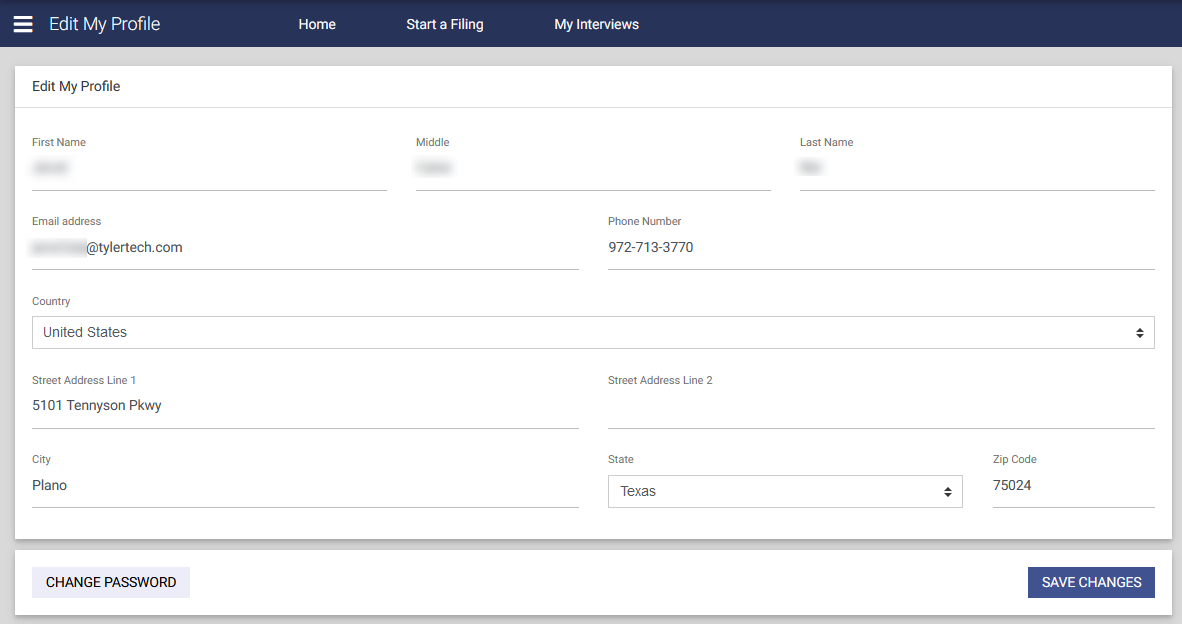Click the Change Password button
This screenshot has width=1182, height=624.
[x=110, y=582]
